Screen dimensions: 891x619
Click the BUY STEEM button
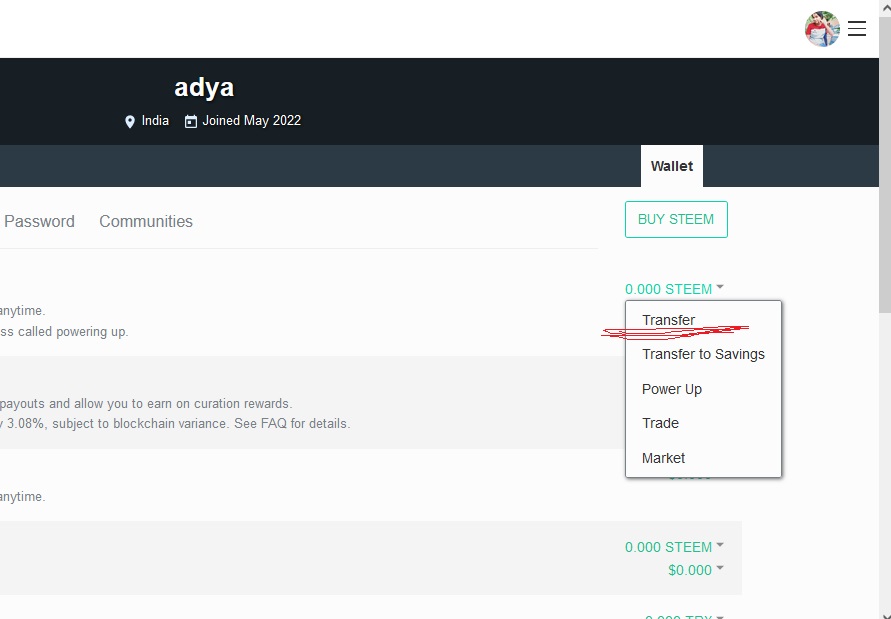click(x=676, y=219)
